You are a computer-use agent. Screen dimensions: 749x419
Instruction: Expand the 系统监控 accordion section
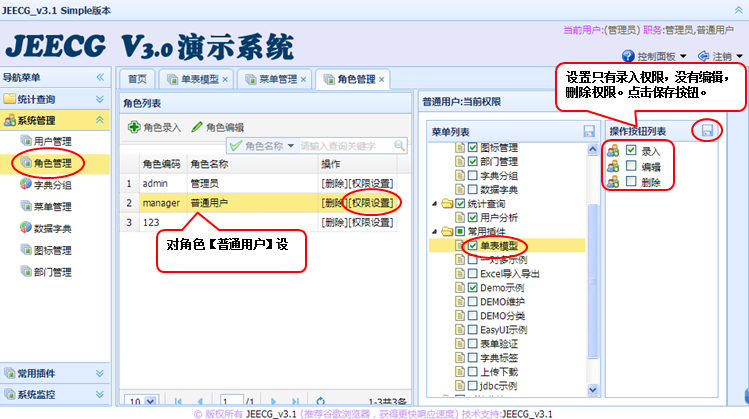click(100, 394)
